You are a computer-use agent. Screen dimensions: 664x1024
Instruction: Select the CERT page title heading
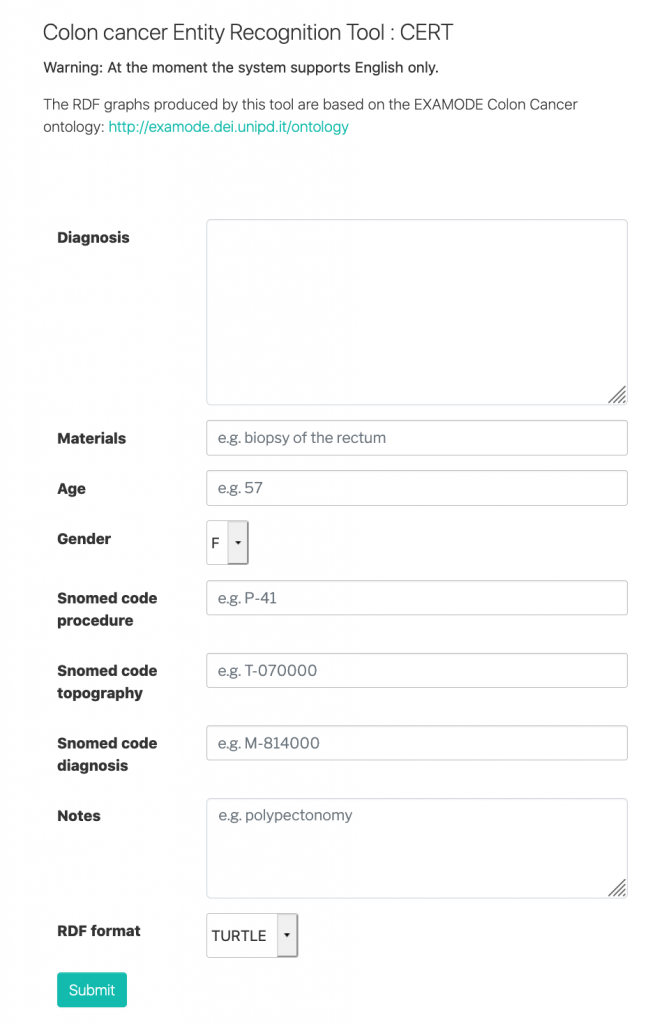[248, 33]
